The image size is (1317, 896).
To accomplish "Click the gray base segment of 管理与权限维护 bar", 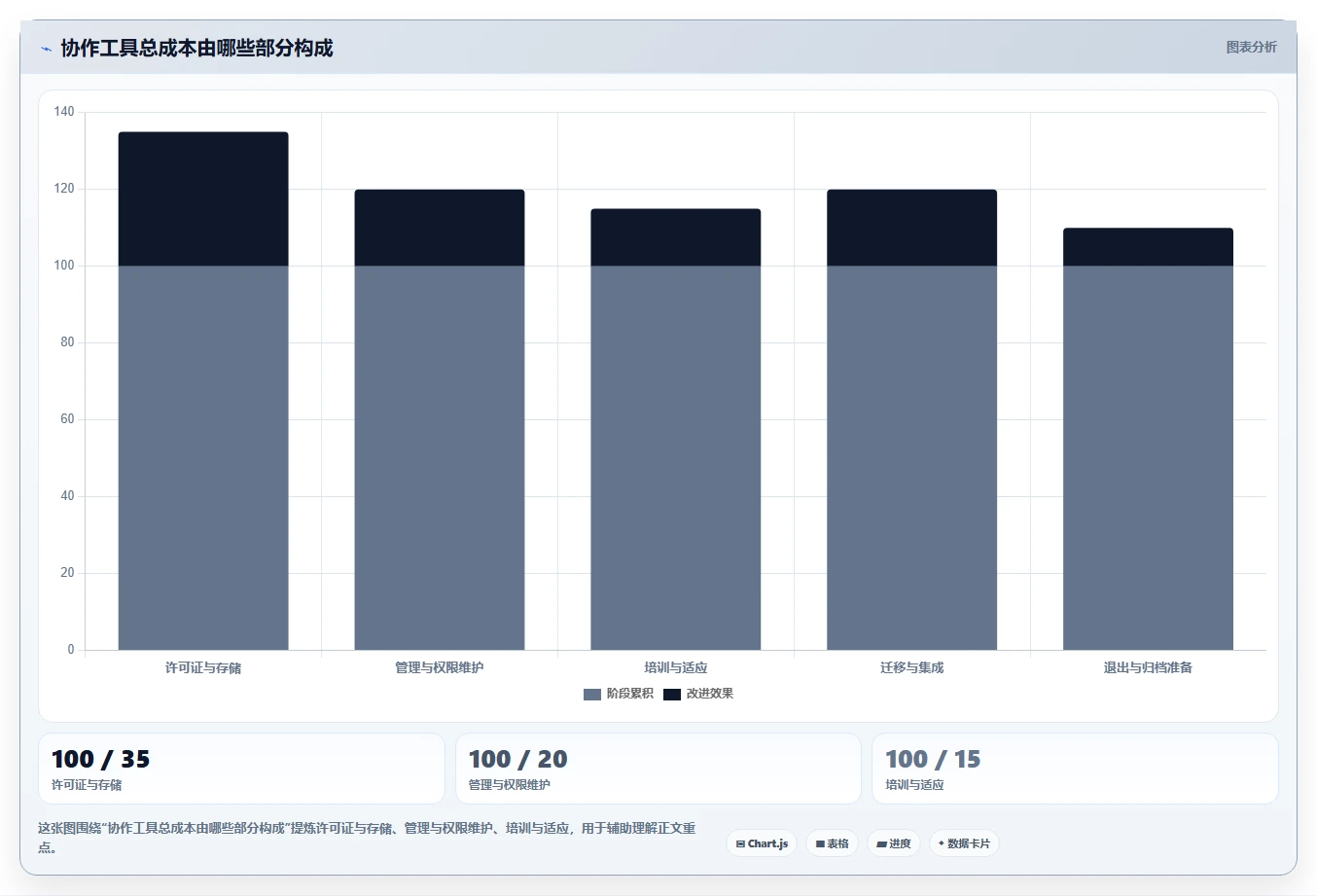I will point(440,457).
